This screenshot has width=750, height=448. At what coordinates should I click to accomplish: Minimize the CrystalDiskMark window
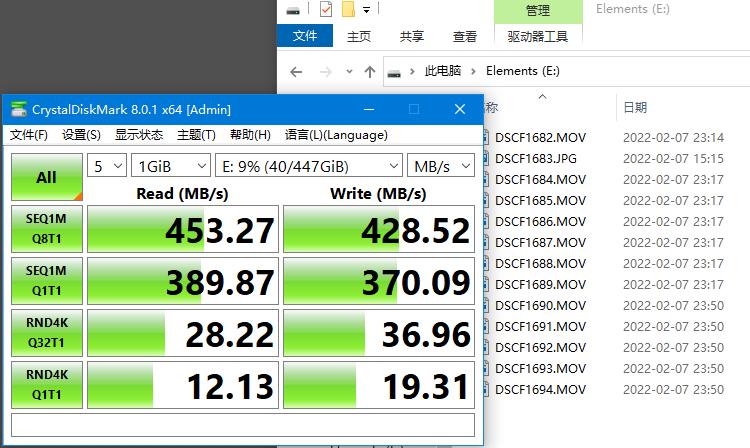pyautogui.click(x=369, y=109)
